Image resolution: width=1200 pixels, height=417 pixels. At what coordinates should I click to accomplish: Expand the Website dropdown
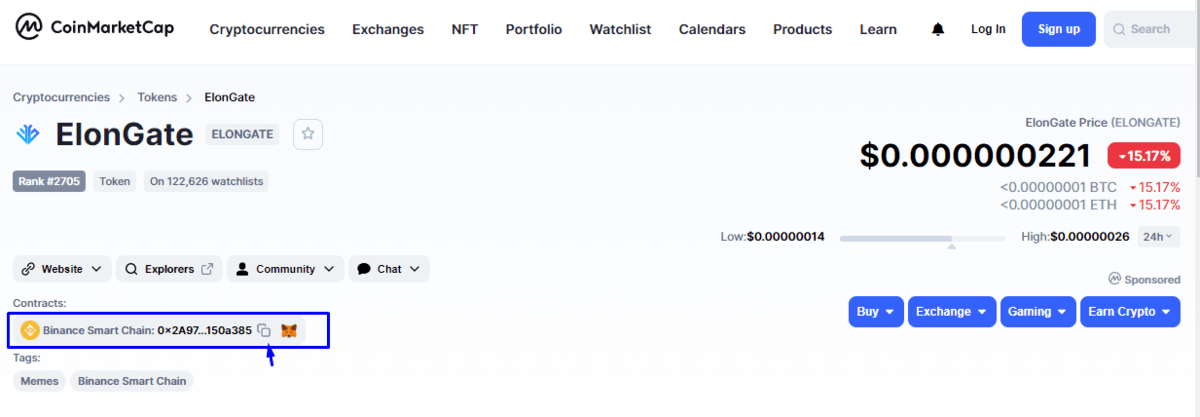(x=61, y=269)
